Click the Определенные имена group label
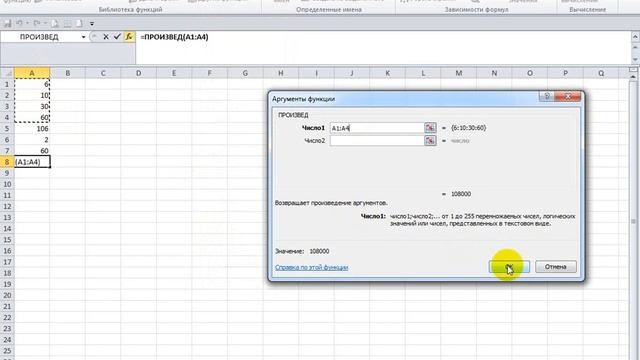This screenshot has height=360, width=640. pyautogui.click(x=329, y=9)
